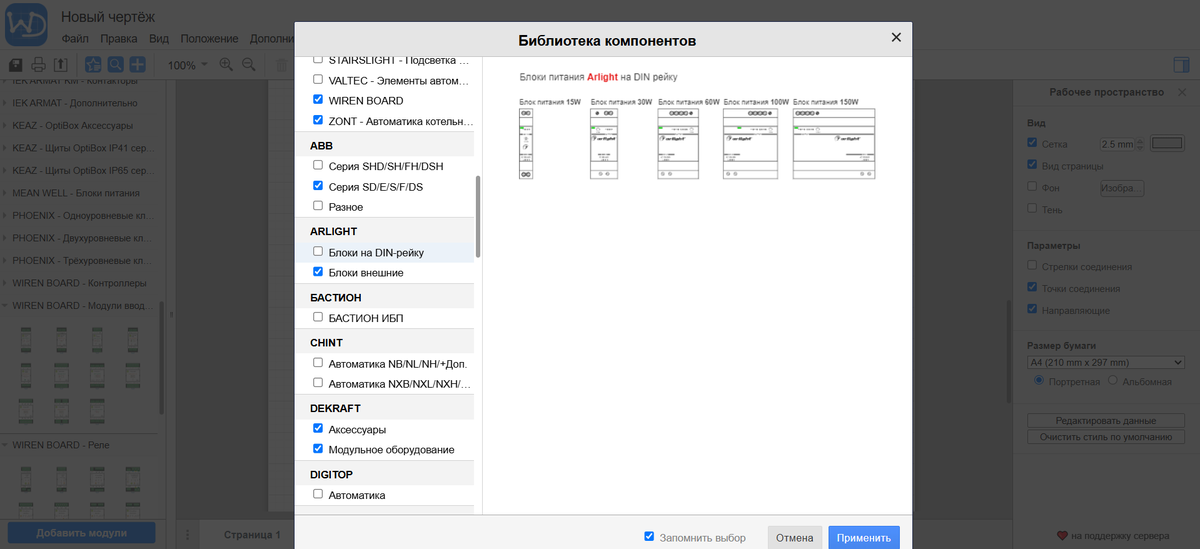Click the export upload arrow icon
The width and height of the screenshot is (1200, 549).
pyautogui.click(x=59, y=65)
